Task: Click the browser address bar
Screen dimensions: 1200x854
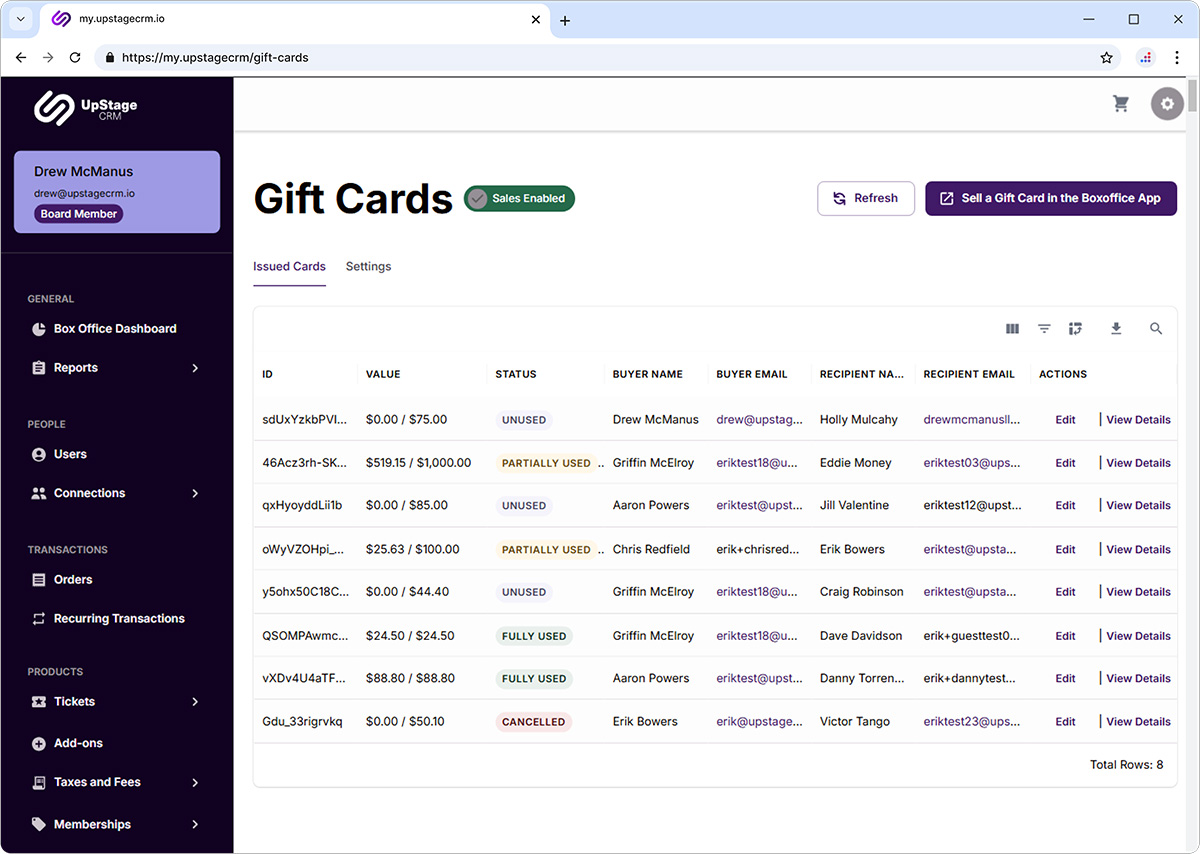Action: pyautogui.click(x=600, y=58)
